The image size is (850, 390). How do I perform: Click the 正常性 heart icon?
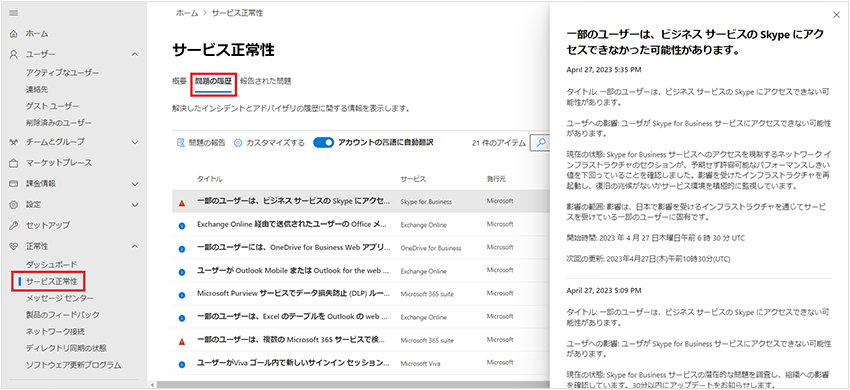(x=14, y=246)
